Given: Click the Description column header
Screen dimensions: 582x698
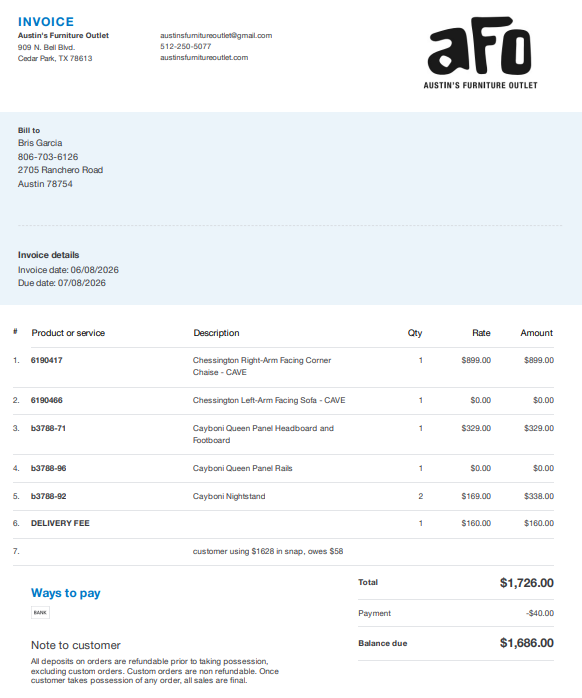Looking at the screenshot, I should point(216,333).
